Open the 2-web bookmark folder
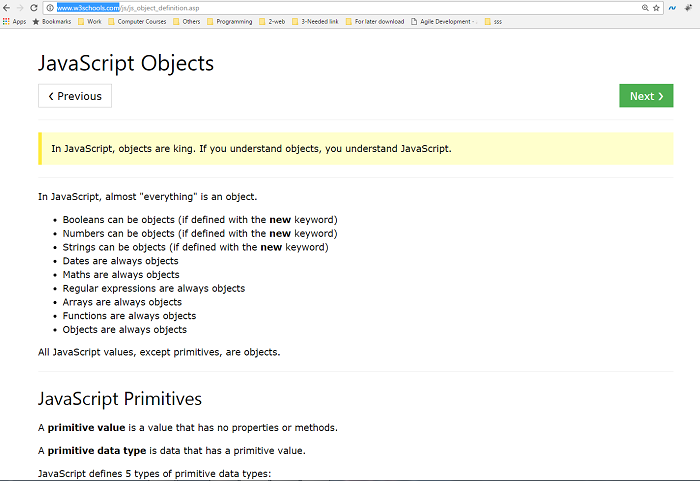The image size is (700, 481). coord(272,21)
